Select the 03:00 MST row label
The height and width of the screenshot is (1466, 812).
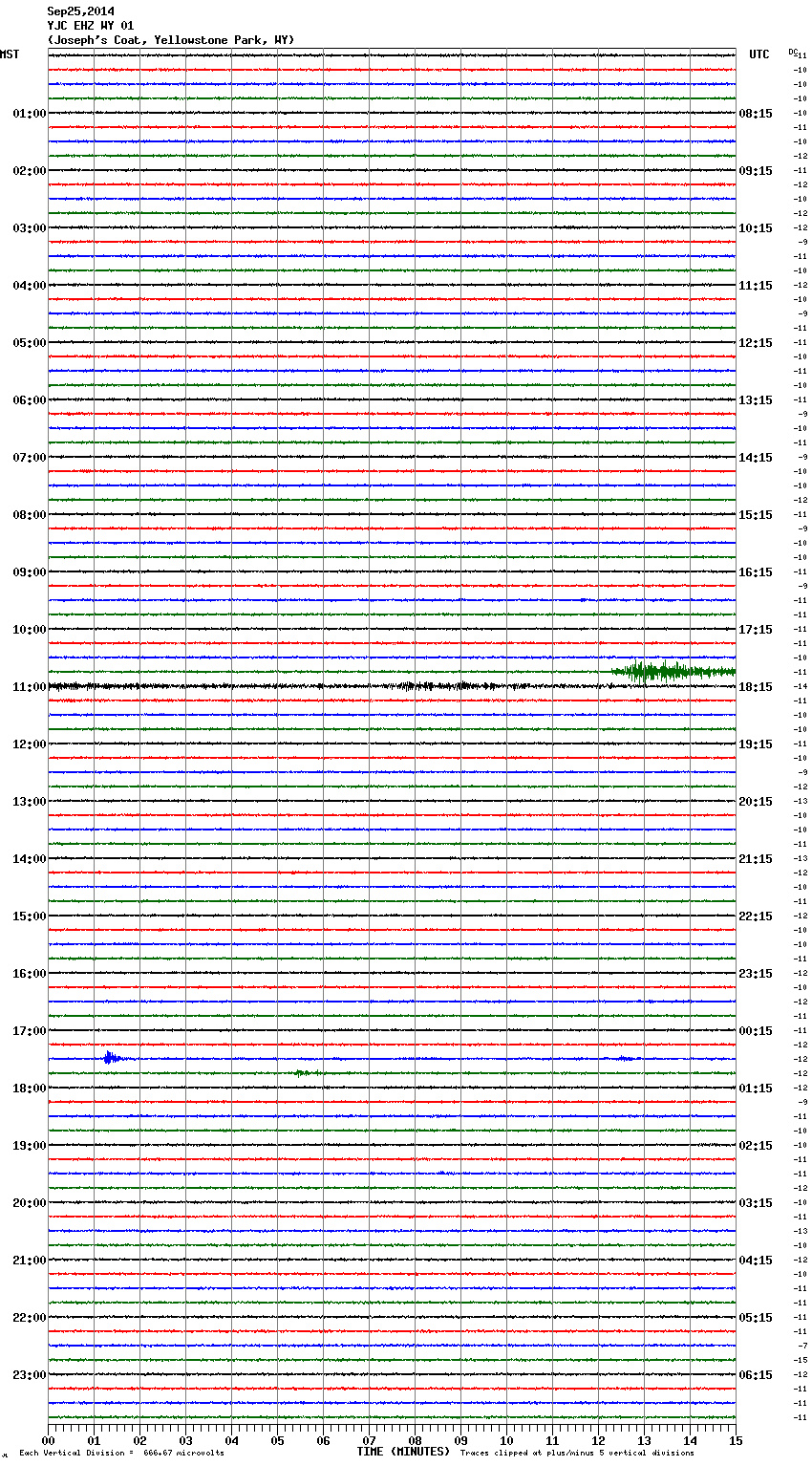[30, 228]
